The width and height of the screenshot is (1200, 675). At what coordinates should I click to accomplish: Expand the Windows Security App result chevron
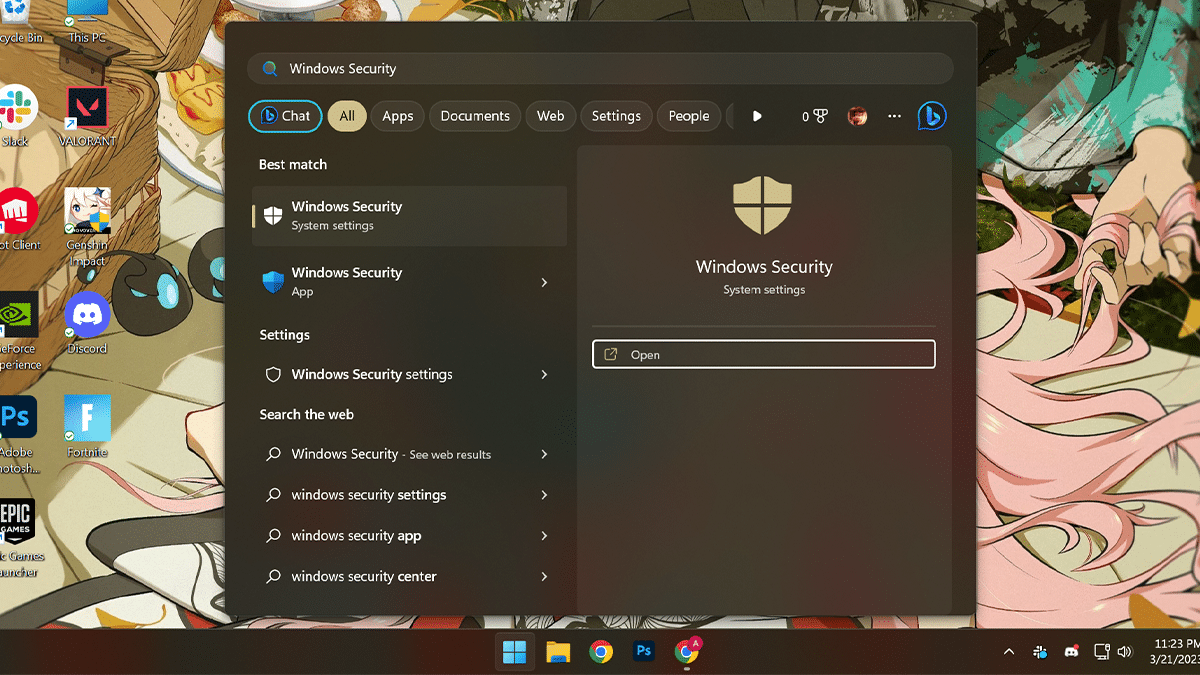point(544,283)
